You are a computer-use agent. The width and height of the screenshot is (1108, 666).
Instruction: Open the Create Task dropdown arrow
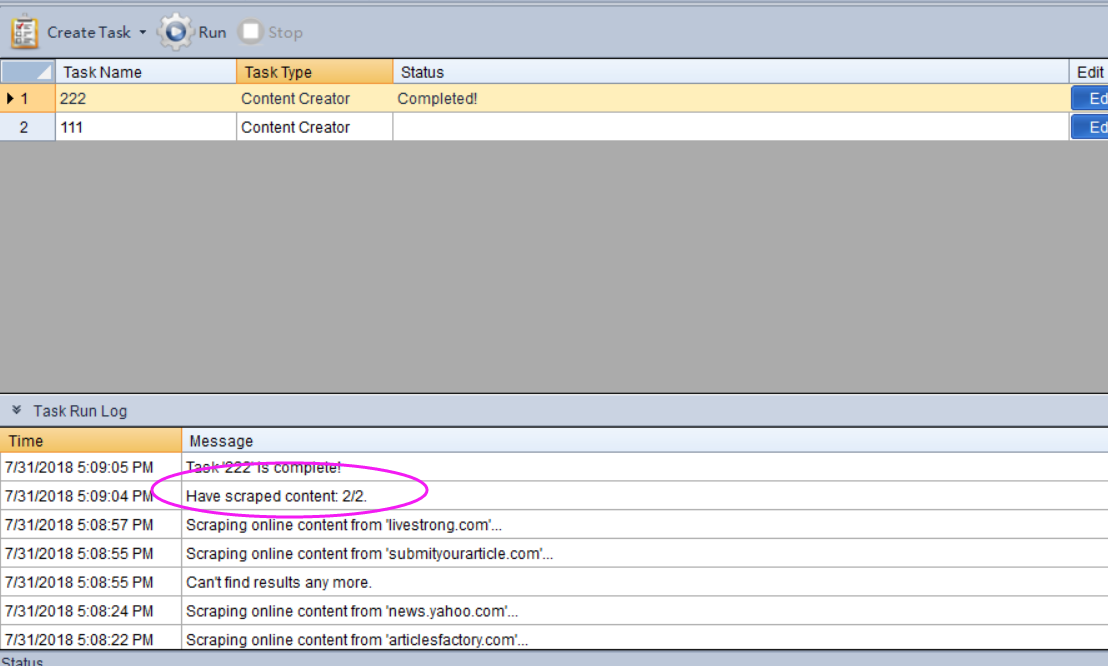(142, 33)
